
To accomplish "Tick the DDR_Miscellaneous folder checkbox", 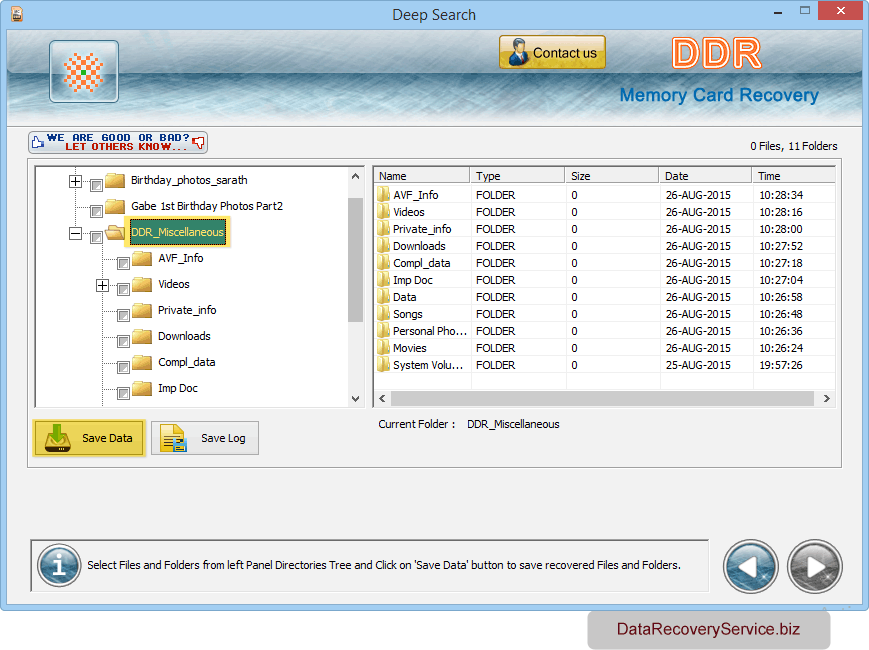I will [96, 237].
